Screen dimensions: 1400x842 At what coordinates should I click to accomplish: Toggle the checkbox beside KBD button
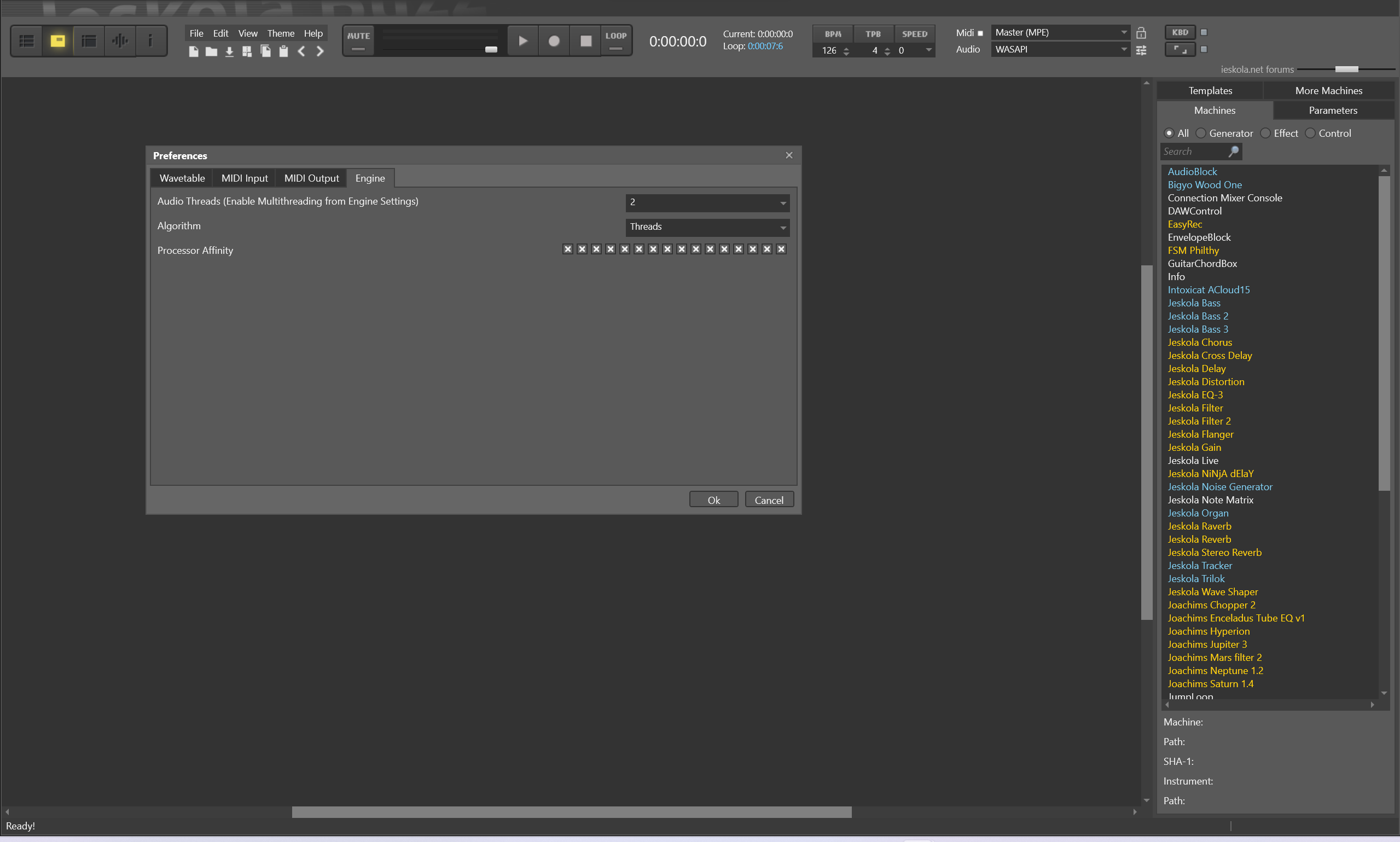[x=1204, y=32]
